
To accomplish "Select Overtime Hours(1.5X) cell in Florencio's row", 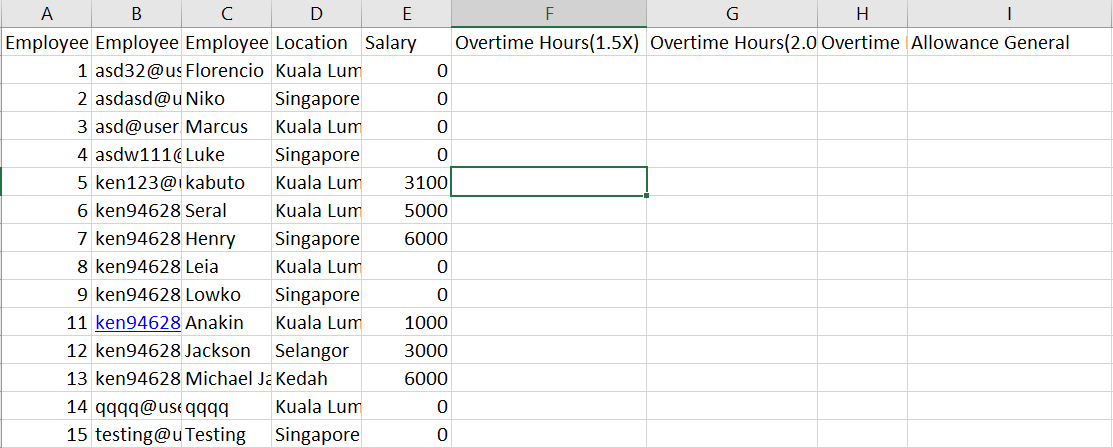I will point(549,71).
